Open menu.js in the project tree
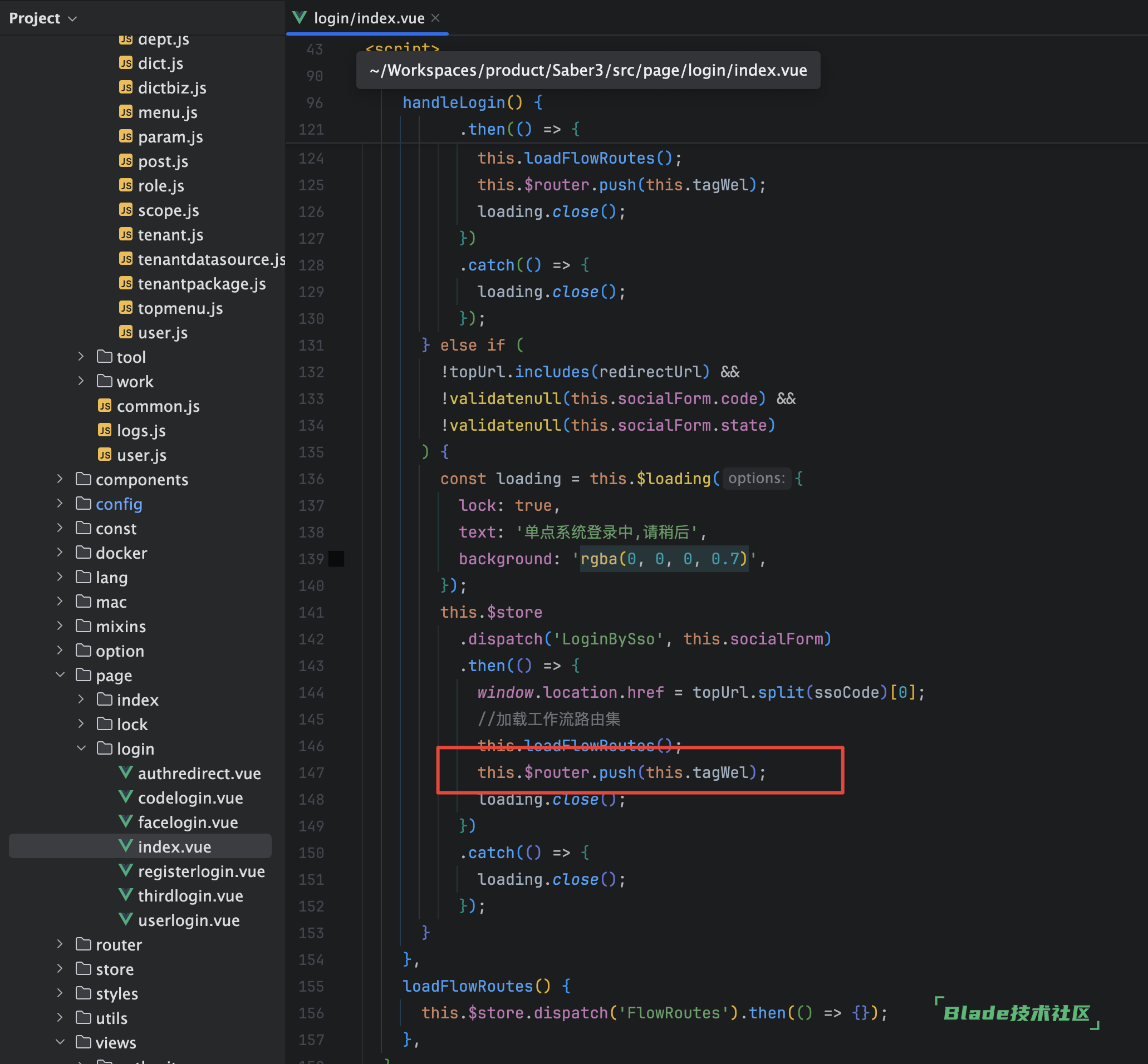The width and height of the screenshot is (1148, 1064). pyautogui.click(x=168, y=112)
